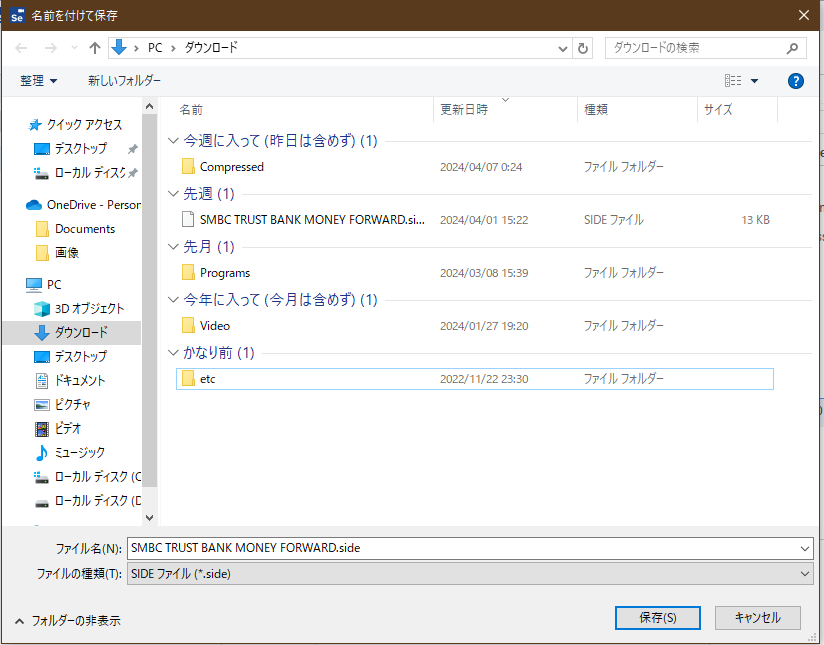Click フォルダーの非表示 toggle
Screen dimensions: 824x645
coord(67,621)
